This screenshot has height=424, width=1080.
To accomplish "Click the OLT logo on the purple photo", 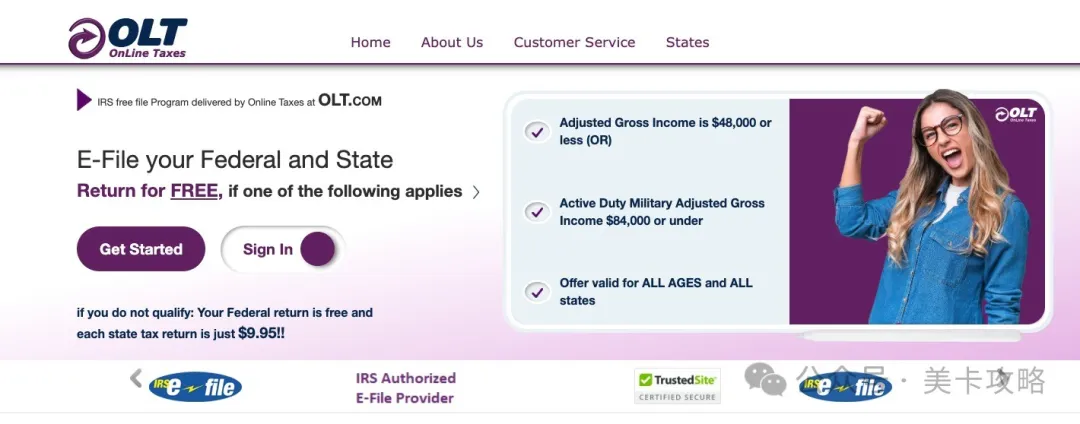I will click(x=1016, y=115).
